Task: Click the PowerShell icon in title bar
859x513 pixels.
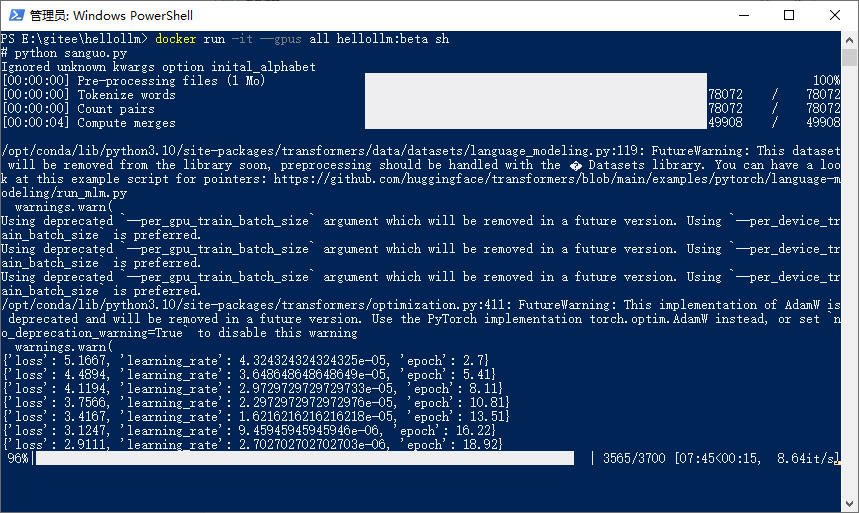Action: coord(17,15)
